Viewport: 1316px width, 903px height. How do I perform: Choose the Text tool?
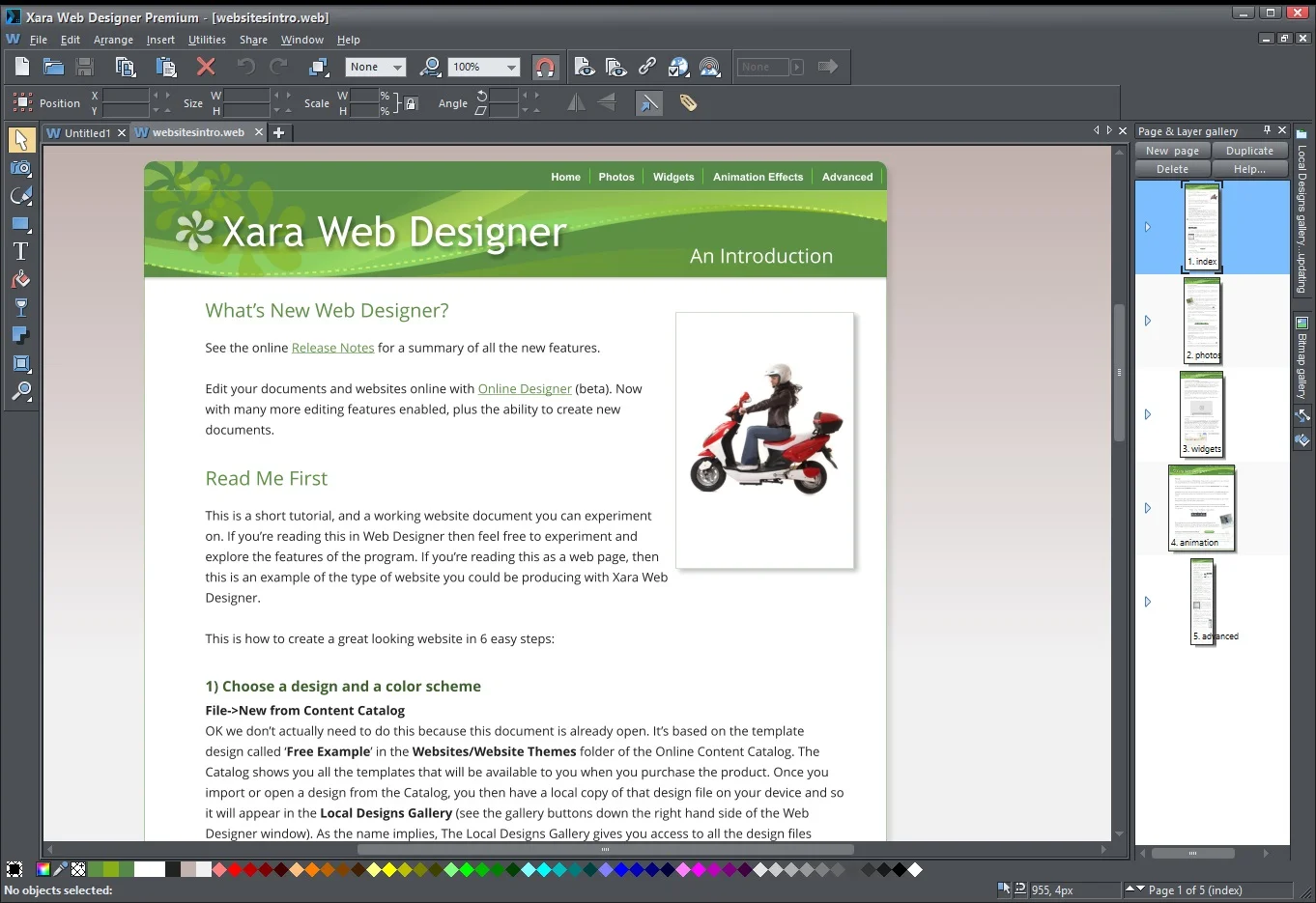coord(20,251)
